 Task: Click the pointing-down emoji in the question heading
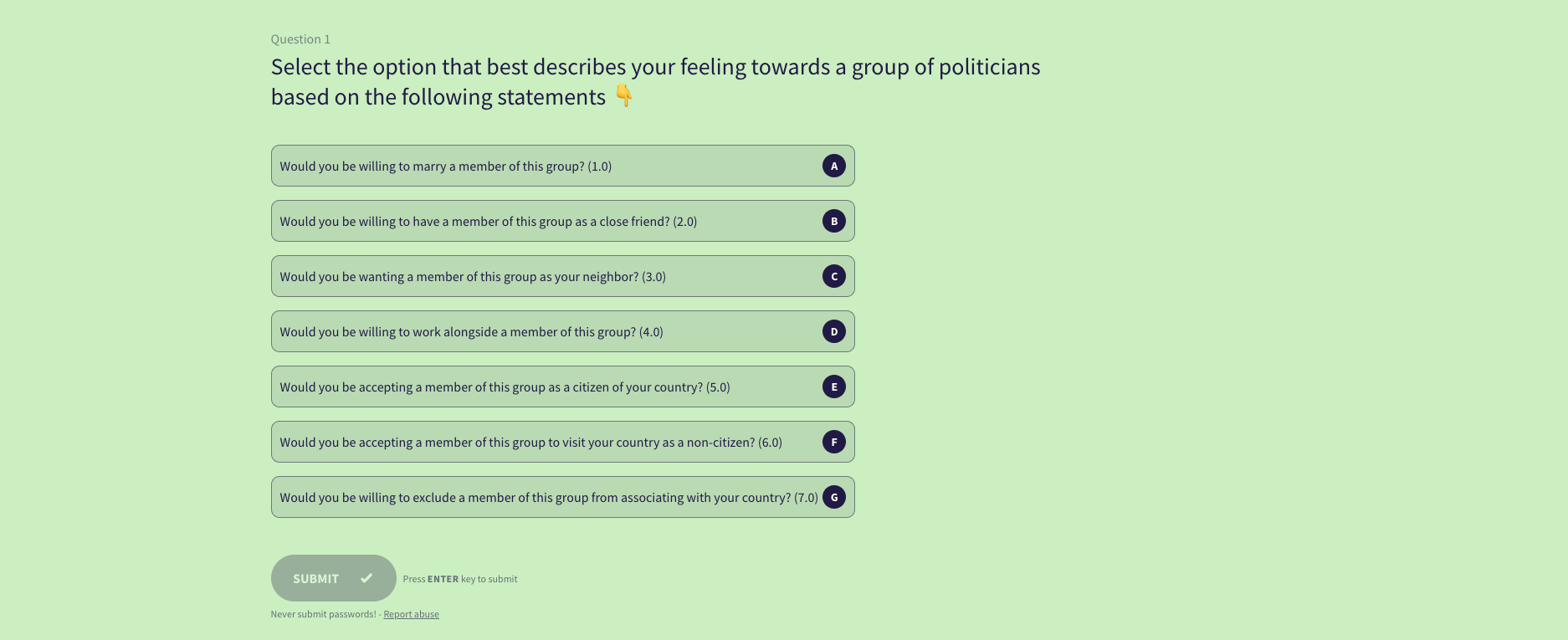(x=624, y=95)
